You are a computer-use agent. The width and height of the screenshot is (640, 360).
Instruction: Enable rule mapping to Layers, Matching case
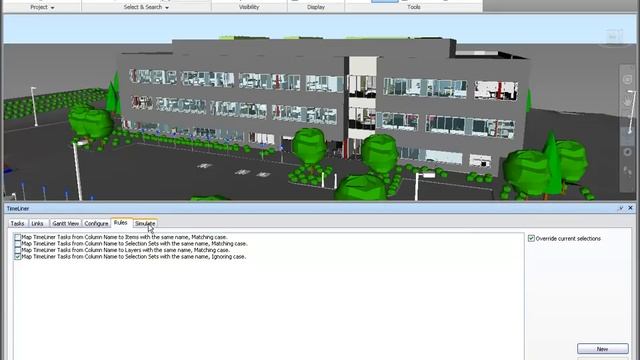pos(18,250)
